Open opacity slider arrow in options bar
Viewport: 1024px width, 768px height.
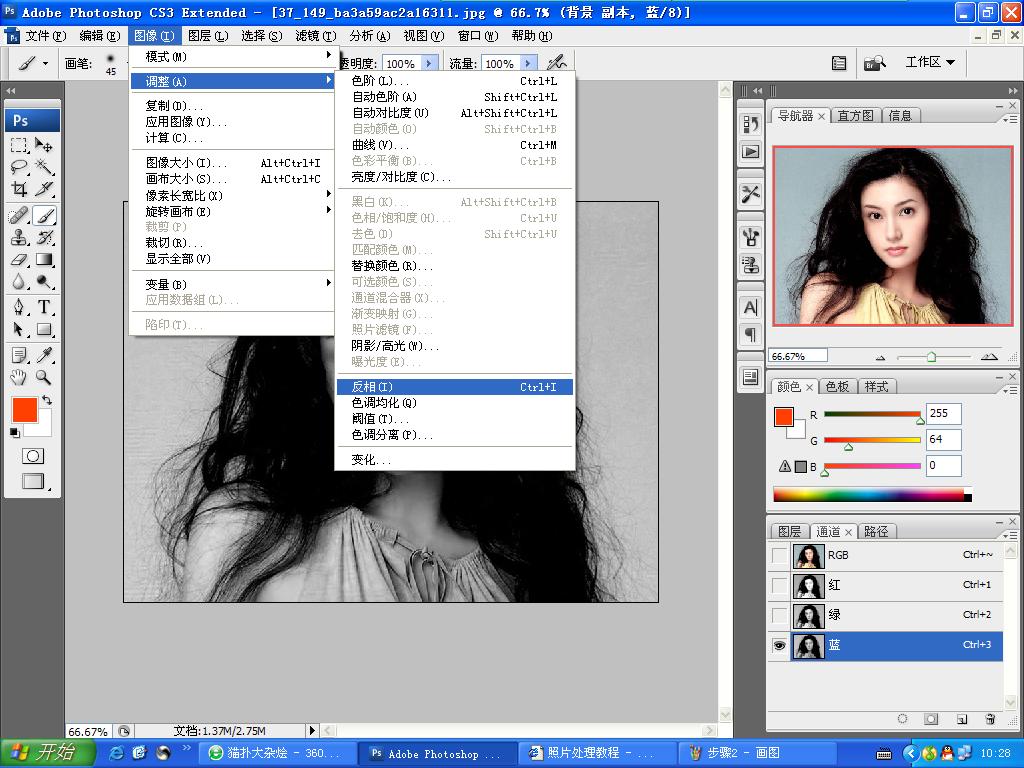point(428,63)
